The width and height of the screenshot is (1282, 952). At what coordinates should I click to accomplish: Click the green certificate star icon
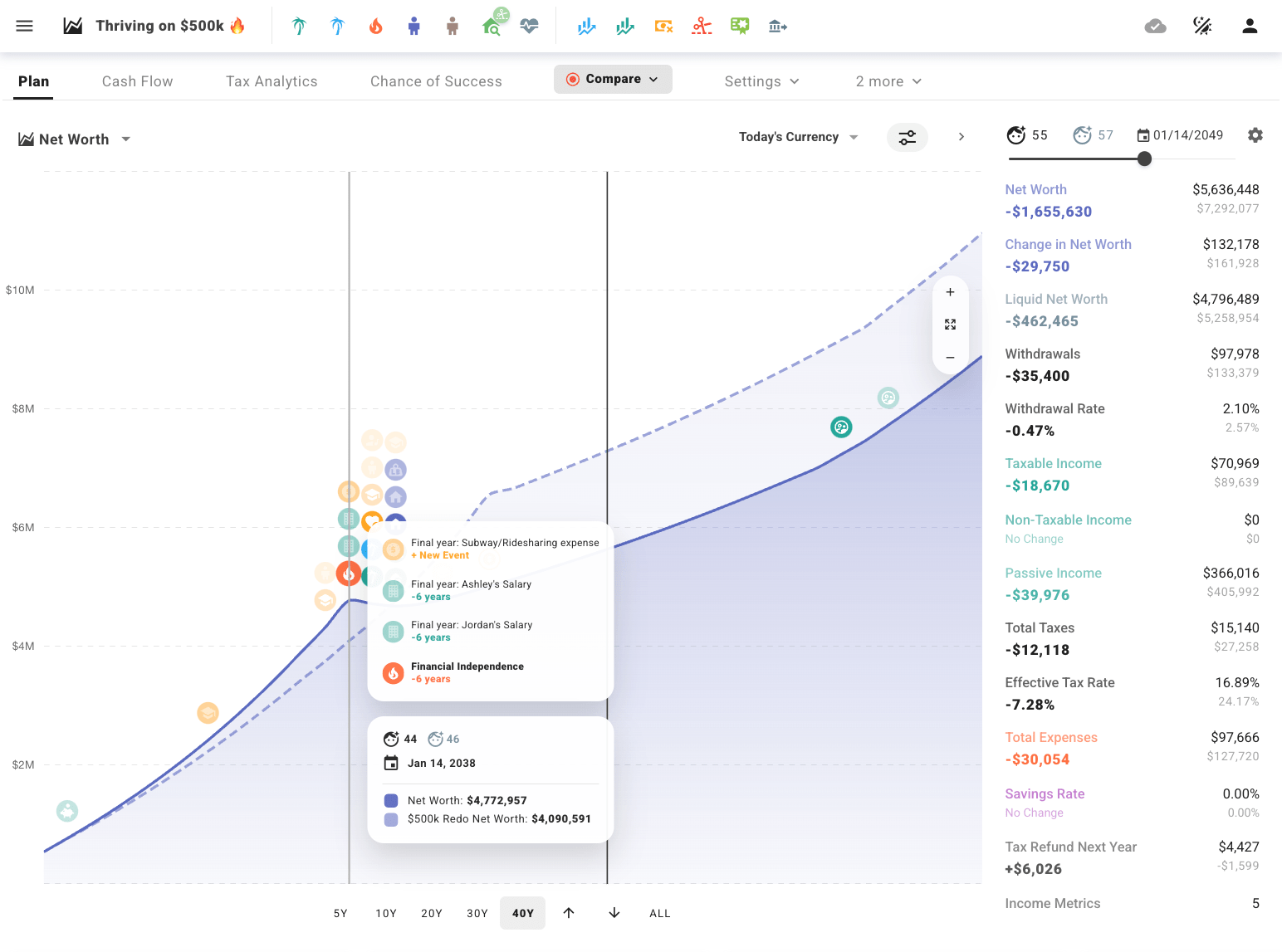pyautogui.click(x=740, y=26)
